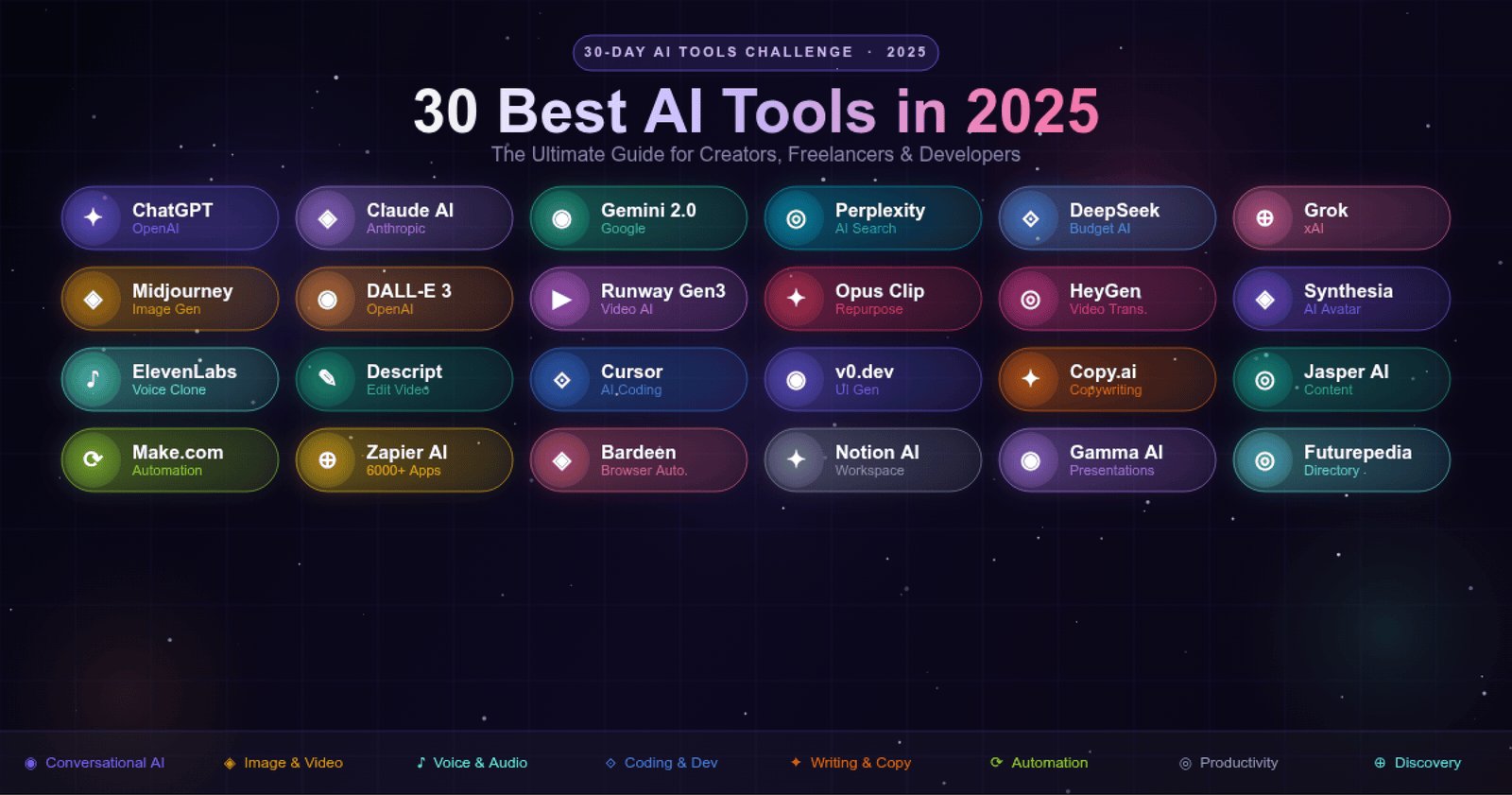Click the "Edit Video" subtitle text
Viewport: 1512px width, 795px height.
click(x=398, y=389)
